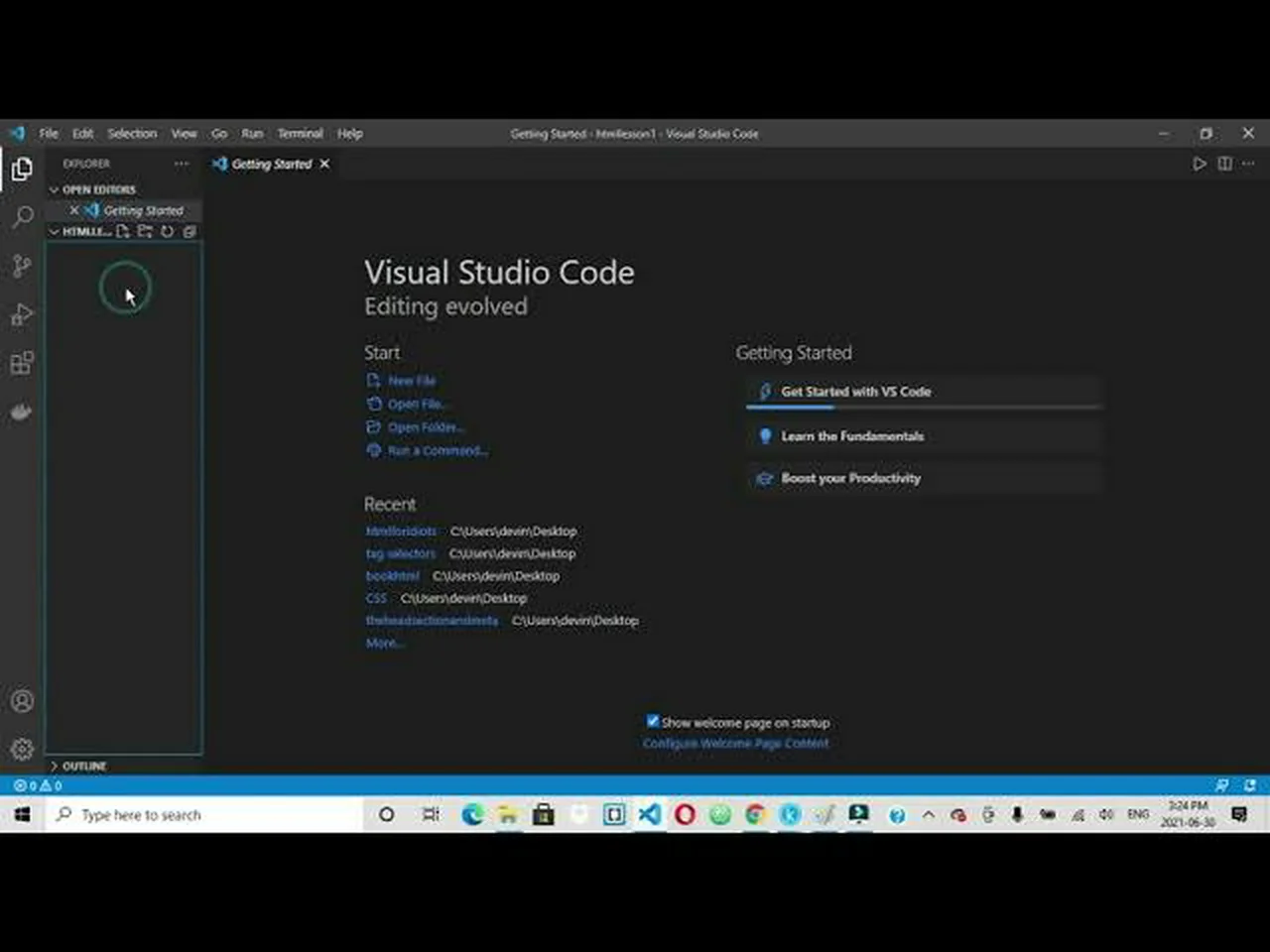Viewport: 1270px width, 952px height.
Task: Close Getting Started in Open Editors
Action: pos(73,210)
